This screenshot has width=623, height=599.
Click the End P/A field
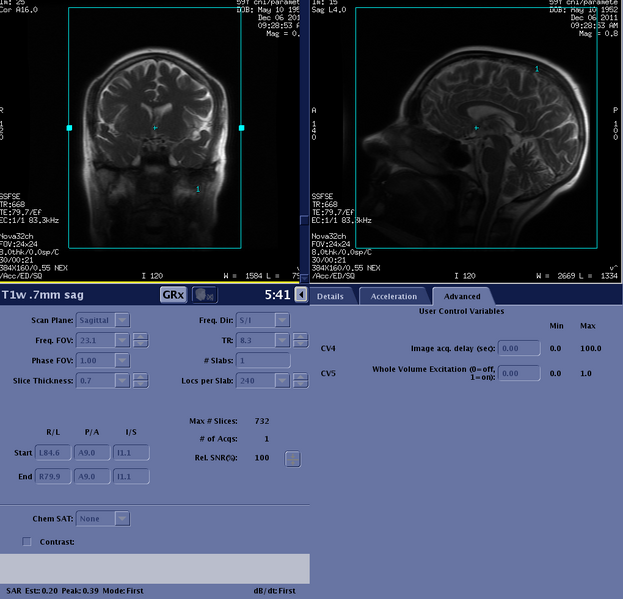pos(92,477)
